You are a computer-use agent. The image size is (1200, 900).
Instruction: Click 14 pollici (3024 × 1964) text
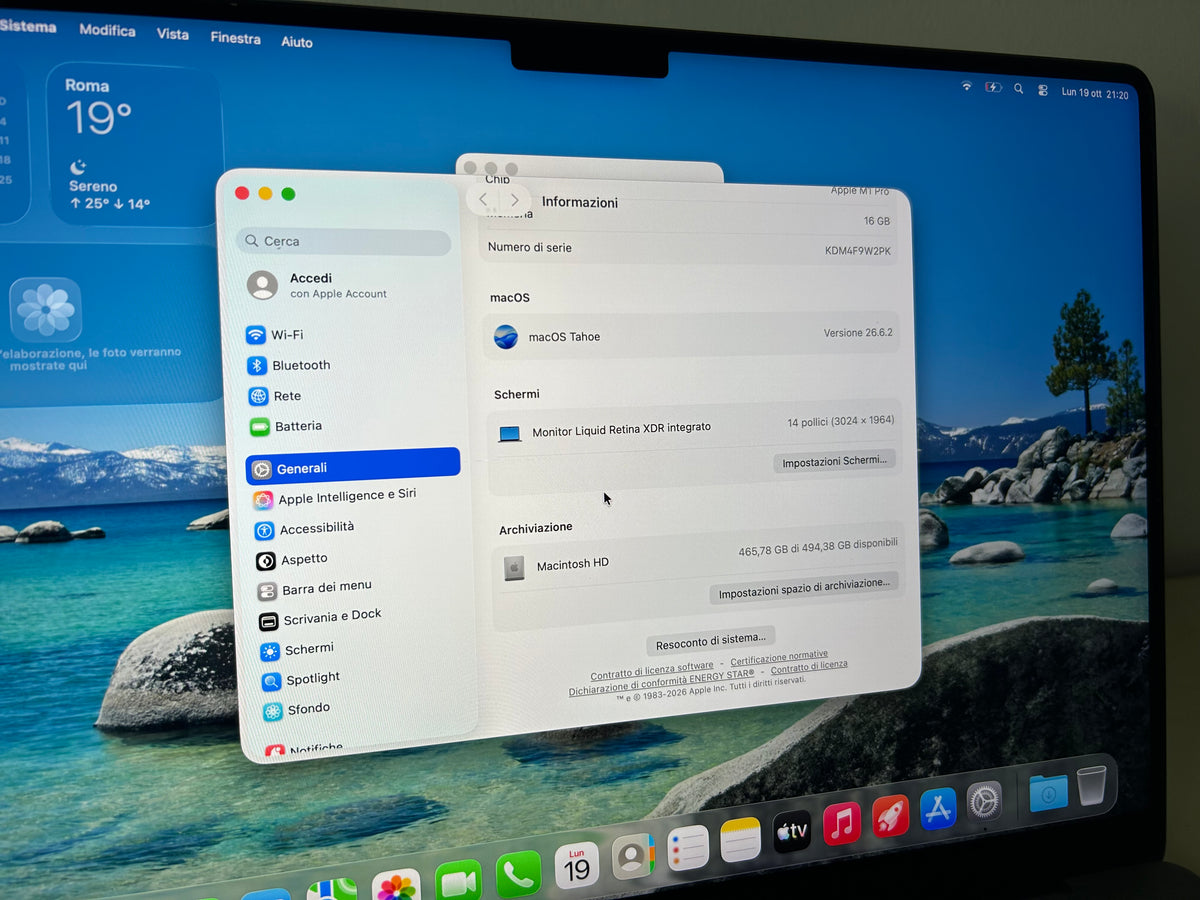[840, 422]
